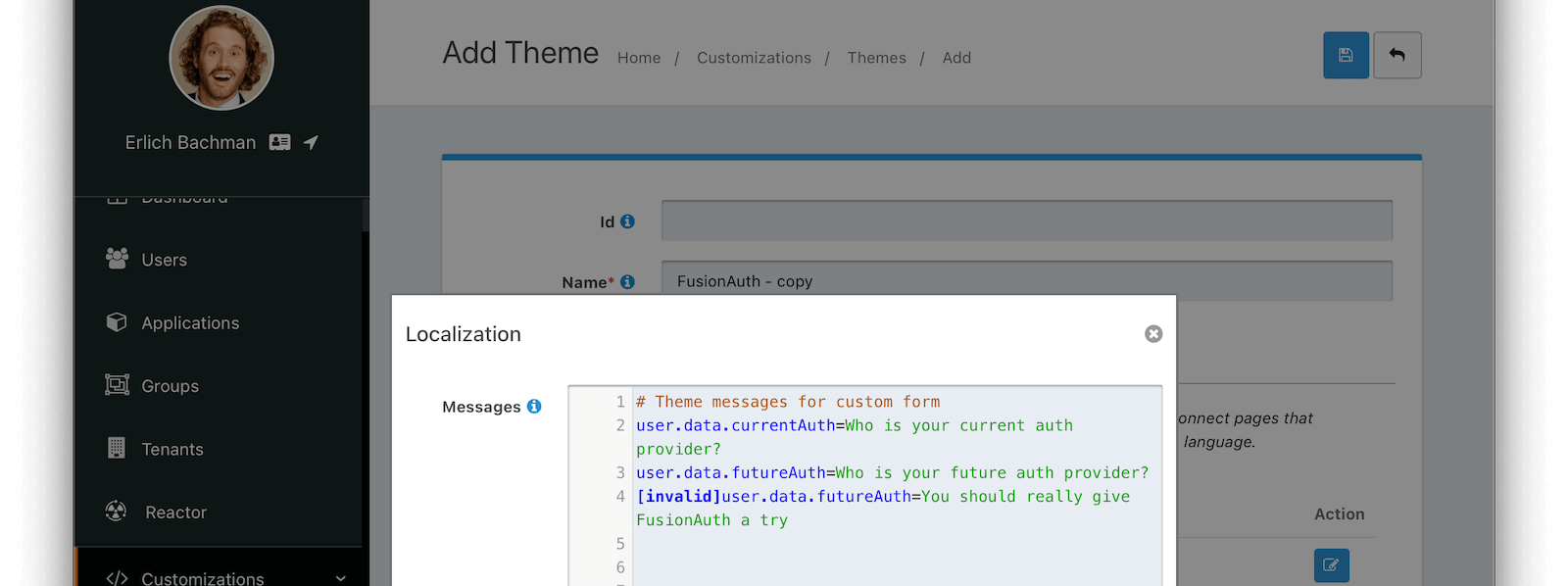
Task: Focus the Name field containing FusionAuth - copy
Action: (1027, 280)
